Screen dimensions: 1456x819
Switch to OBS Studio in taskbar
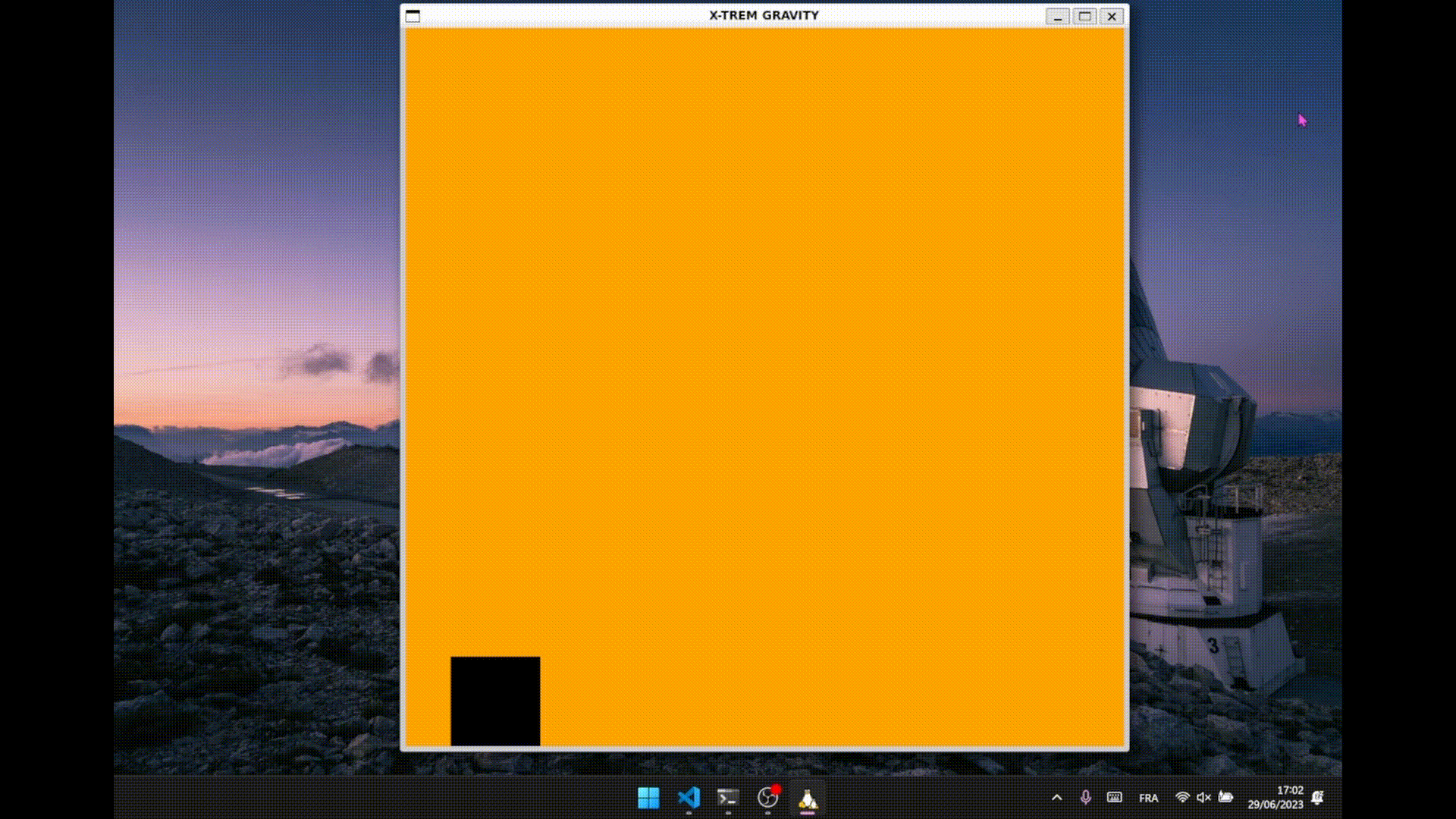[768, 798]
